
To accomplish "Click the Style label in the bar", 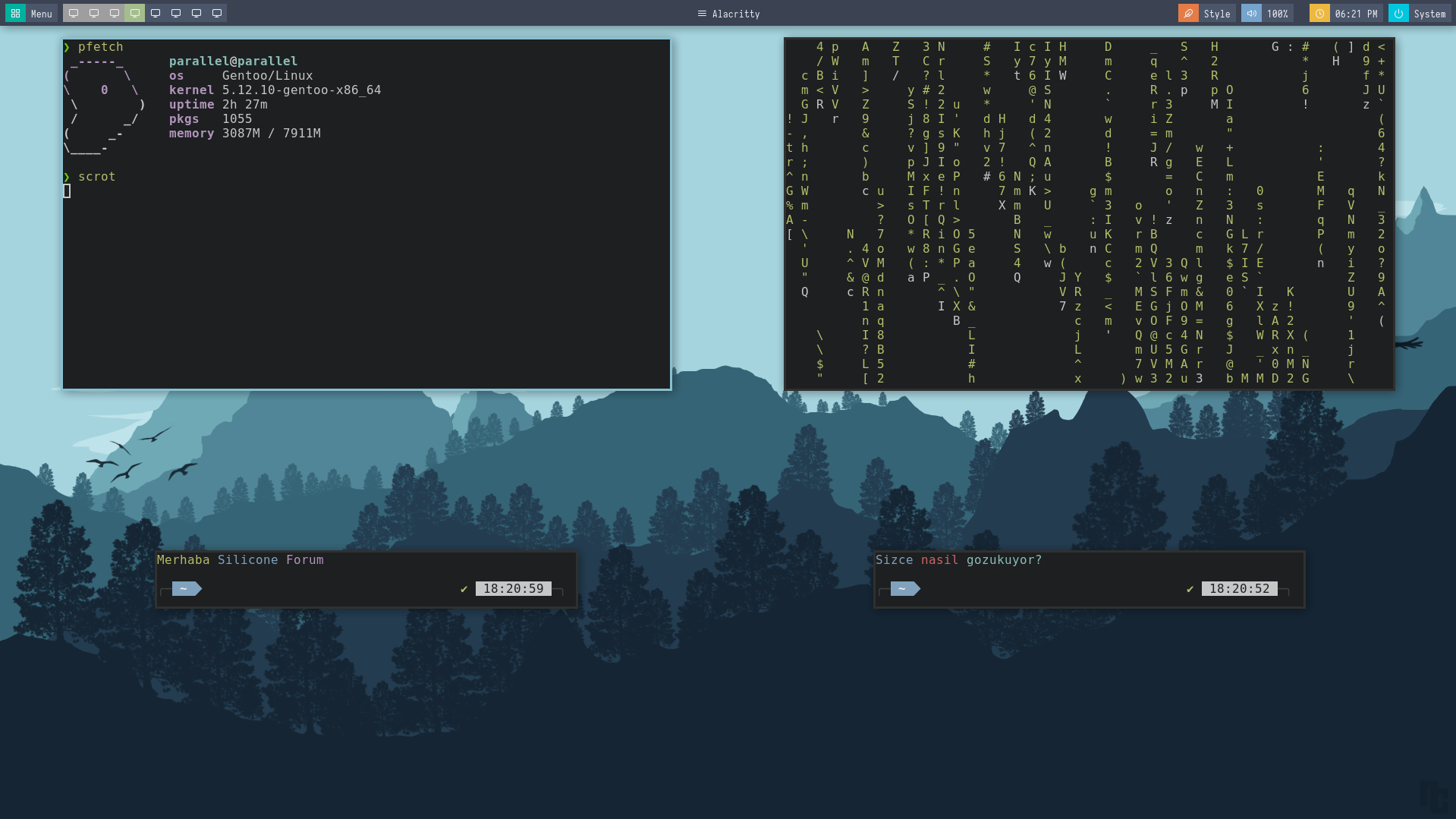I will (1217, 14).
